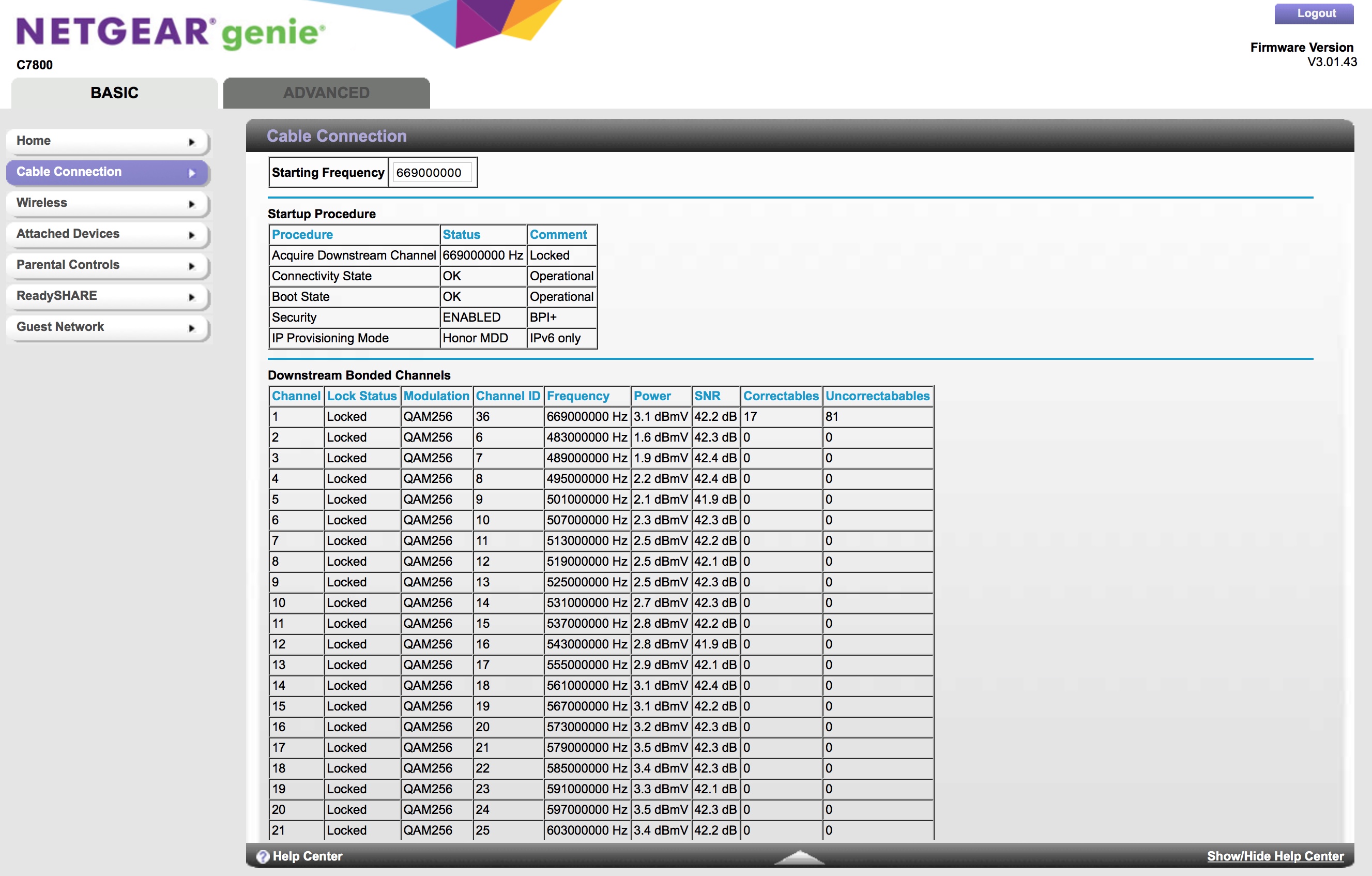This screenshot has width=1372, height=876.
Task: Click the Starting Frequency input field
Action: (433, 173)
